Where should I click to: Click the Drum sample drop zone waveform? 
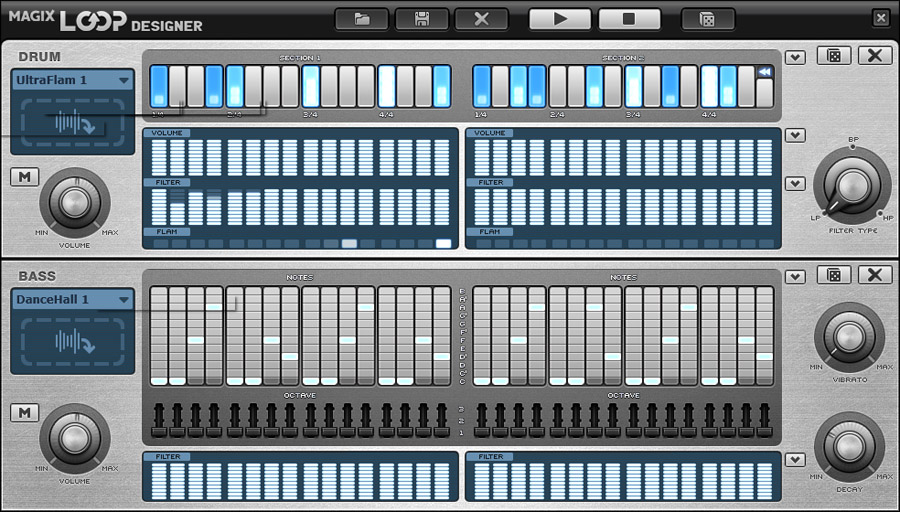[x=73, y=123]
